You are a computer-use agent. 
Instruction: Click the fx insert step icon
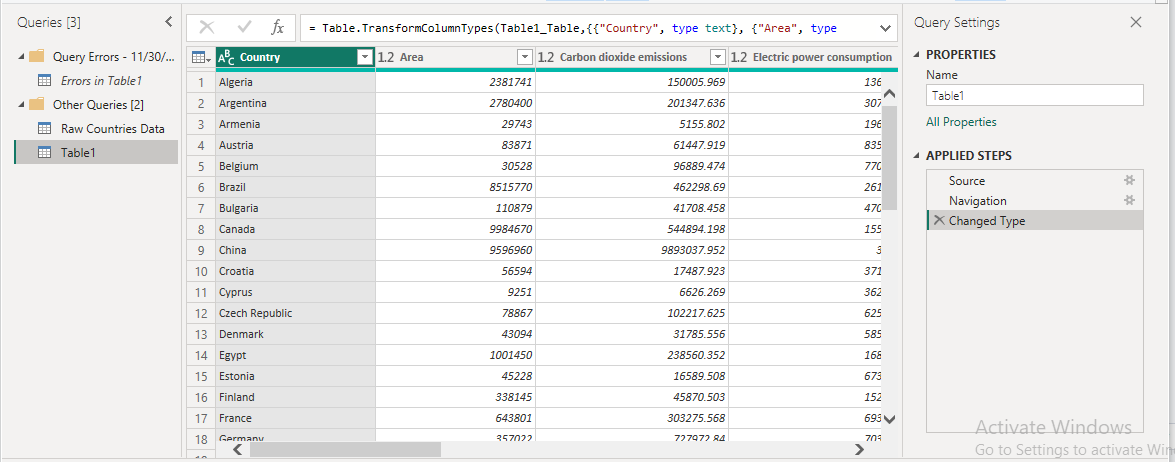[x=277, y=28]
